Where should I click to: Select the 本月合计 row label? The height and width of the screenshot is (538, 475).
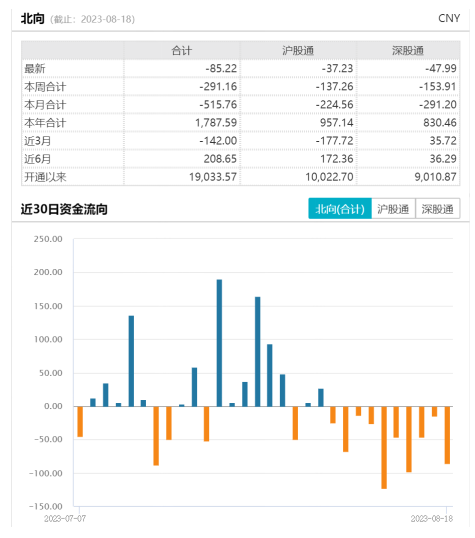click(x=45, y=104)
